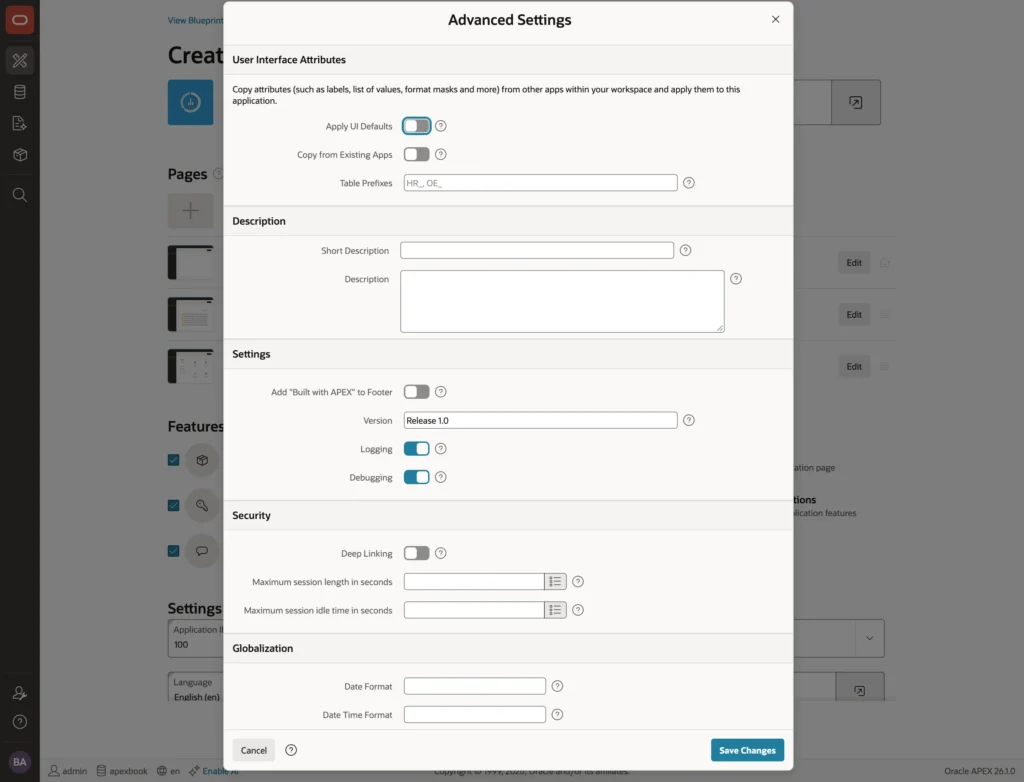Enable Add Built with APEX to Footer
Viewport: 1024px width, 782px height.
pyautogui.click(x=417, y=392)
